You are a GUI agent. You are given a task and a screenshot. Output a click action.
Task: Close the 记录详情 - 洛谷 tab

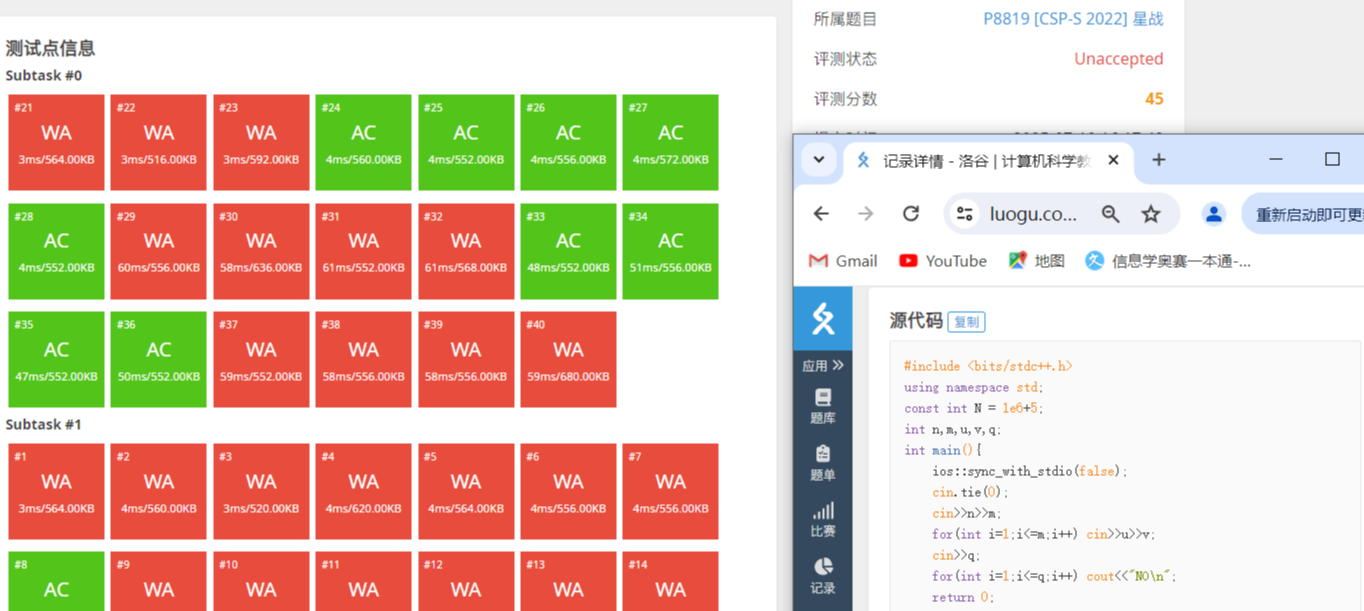[x=1113, y=160]
